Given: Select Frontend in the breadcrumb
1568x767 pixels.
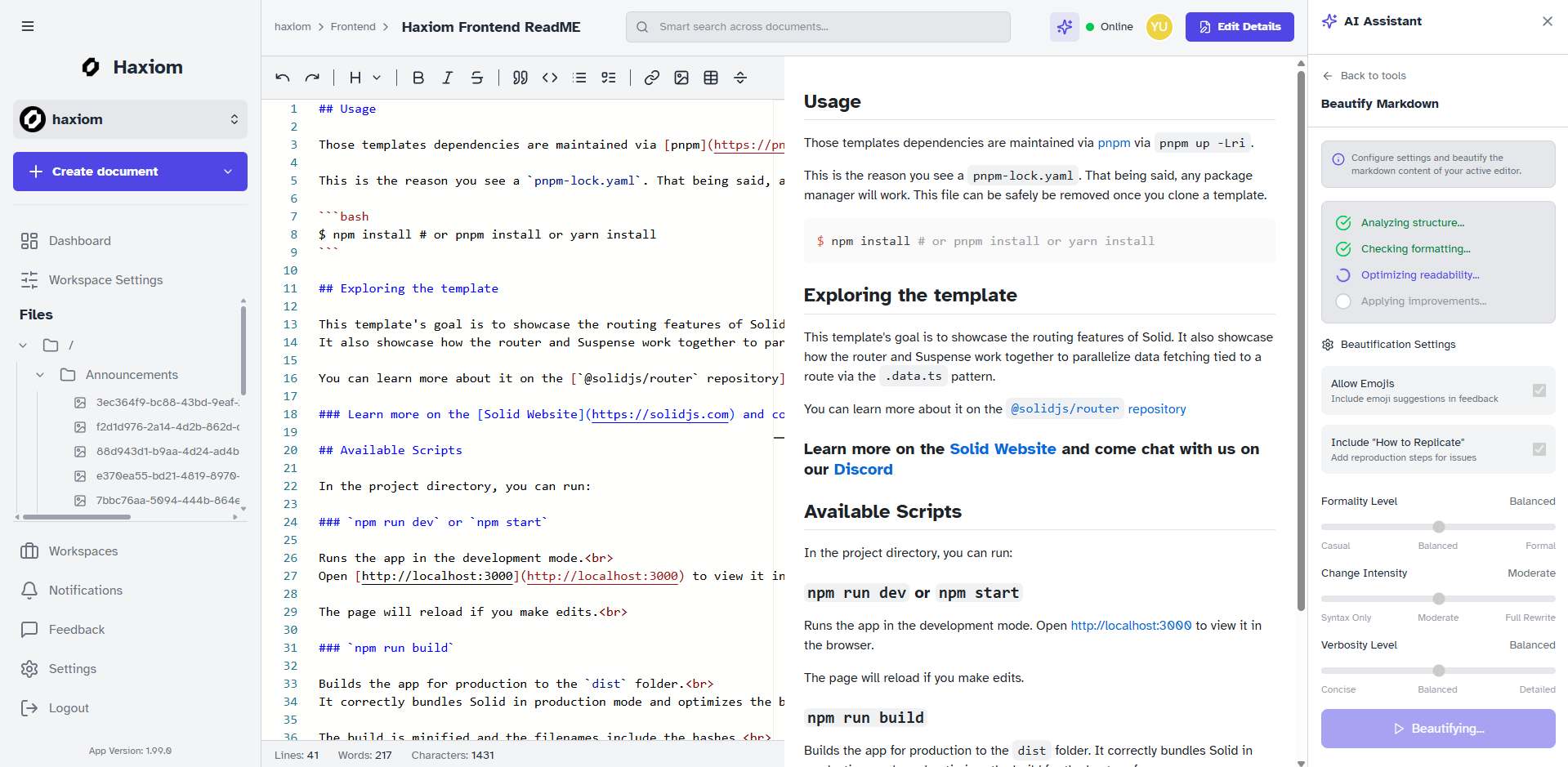Looking at the screenshot, I should click(354, 26).
